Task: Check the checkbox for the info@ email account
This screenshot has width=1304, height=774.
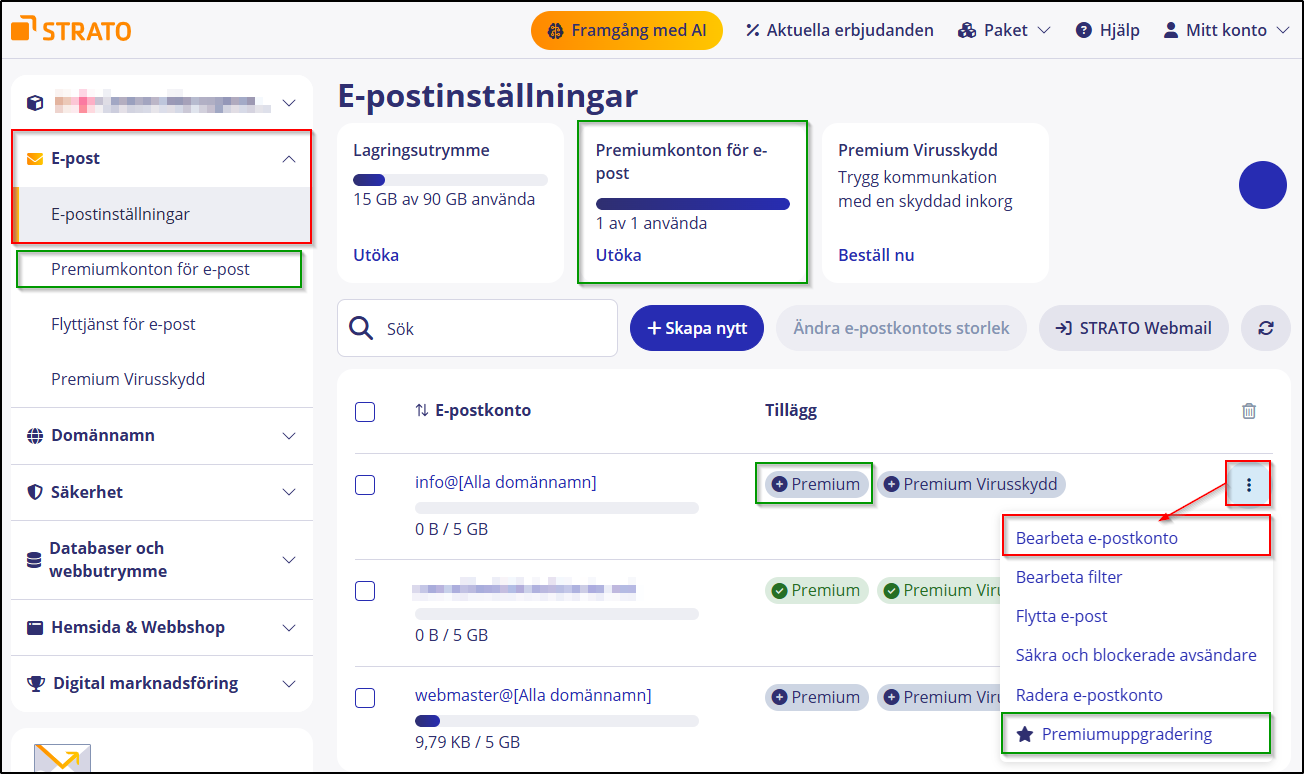Action: pos(365,484)
